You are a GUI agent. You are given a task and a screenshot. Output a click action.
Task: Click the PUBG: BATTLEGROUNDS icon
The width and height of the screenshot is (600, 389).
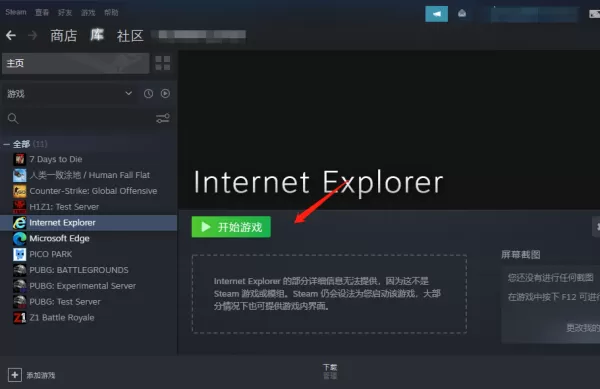[x=20, y=270]
